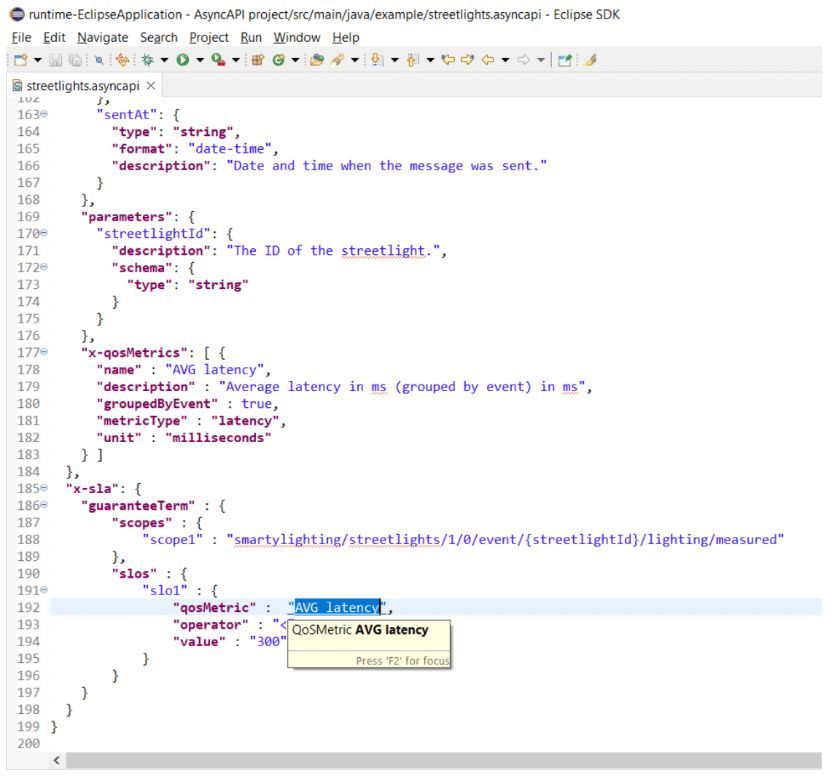
Task: Open the Previous Annotation dropdown arrow
Action: [430, 60]
